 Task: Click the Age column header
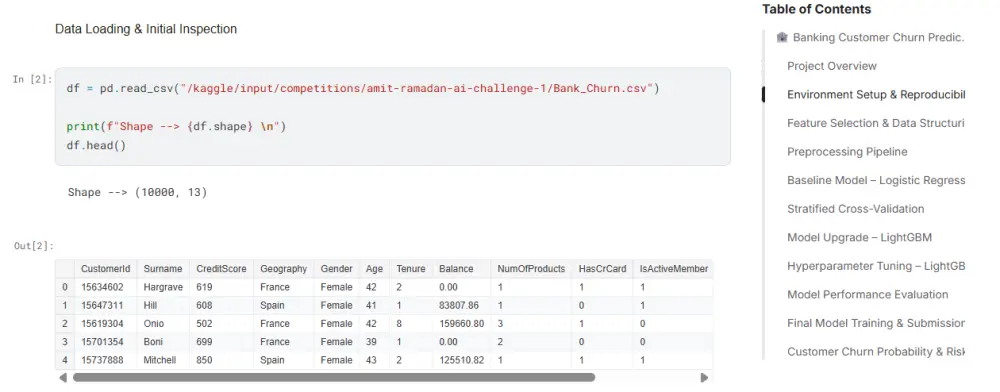(374, 269)
